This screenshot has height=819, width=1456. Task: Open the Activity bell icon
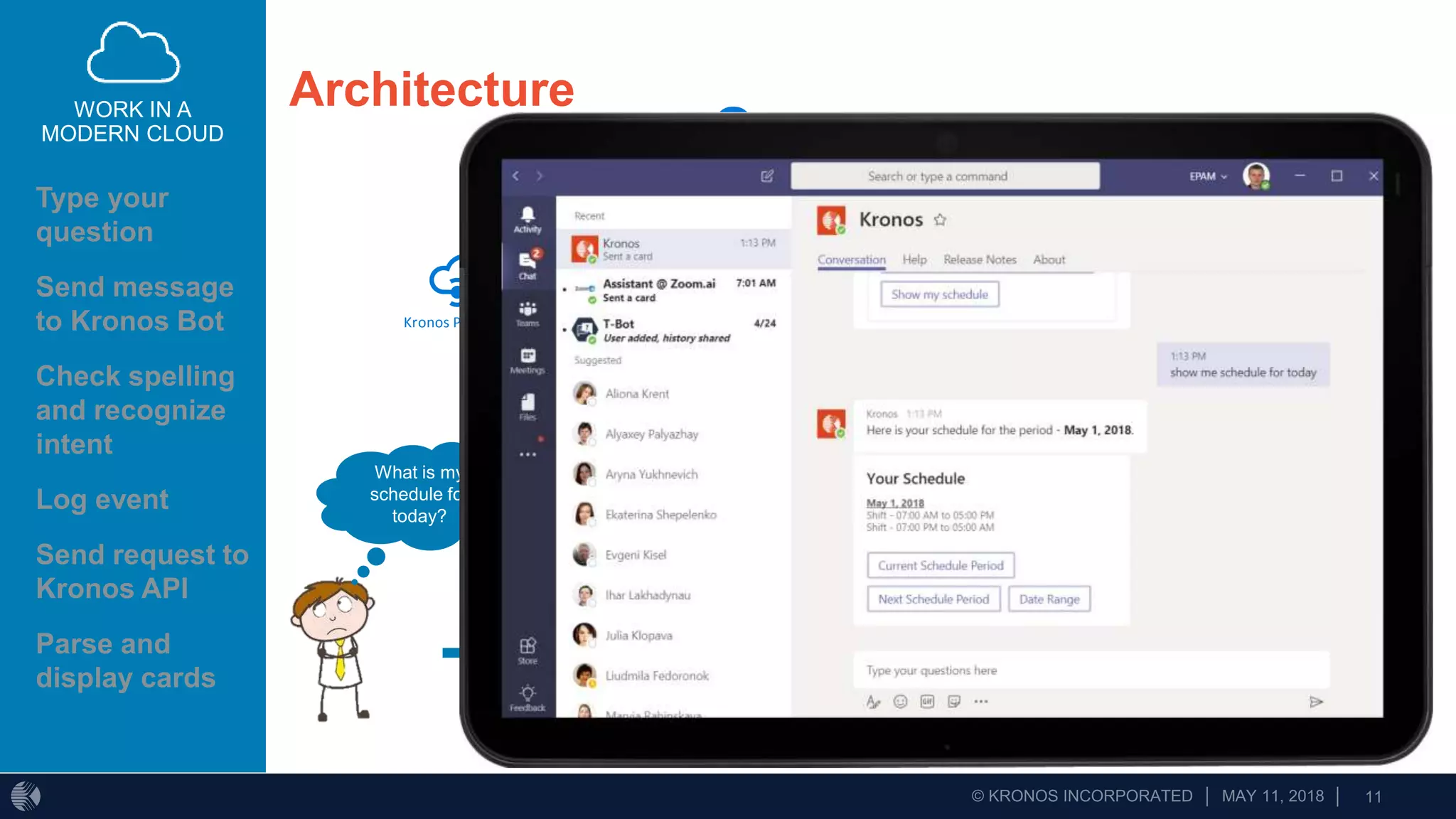click(x=528, y=219)
